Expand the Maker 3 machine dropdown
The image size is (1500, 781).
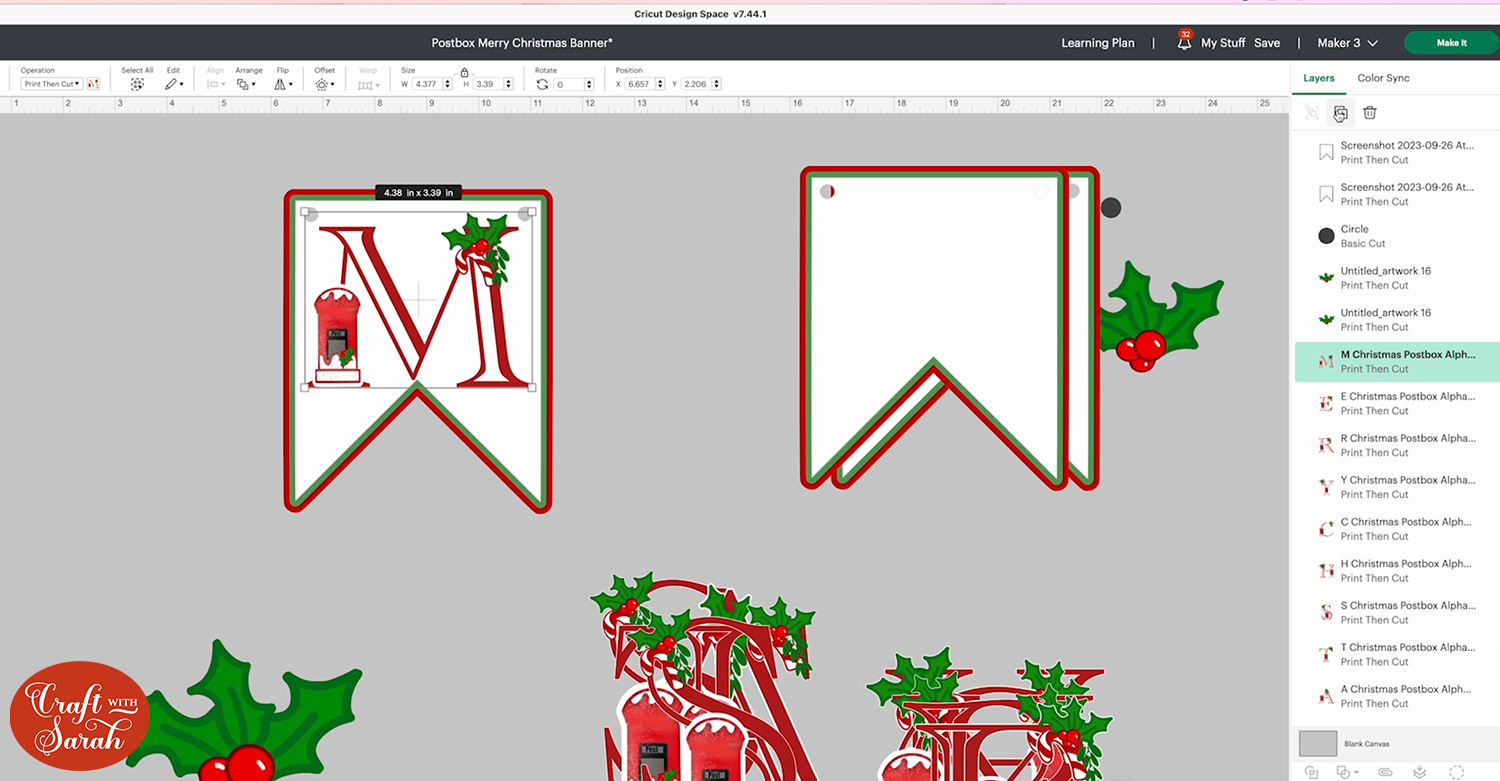click(x=1348, y=43)
